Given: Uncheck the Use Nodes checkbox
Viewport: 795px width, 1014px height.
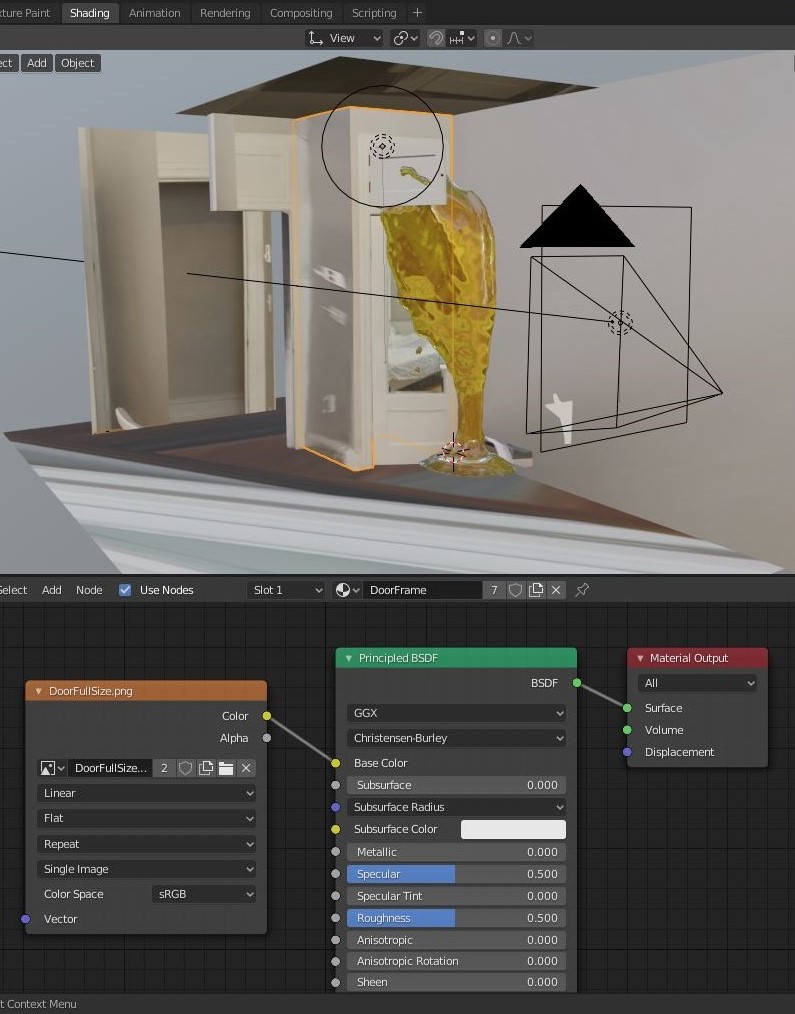Looking at the screenshot, I should (x=125, y=590).
